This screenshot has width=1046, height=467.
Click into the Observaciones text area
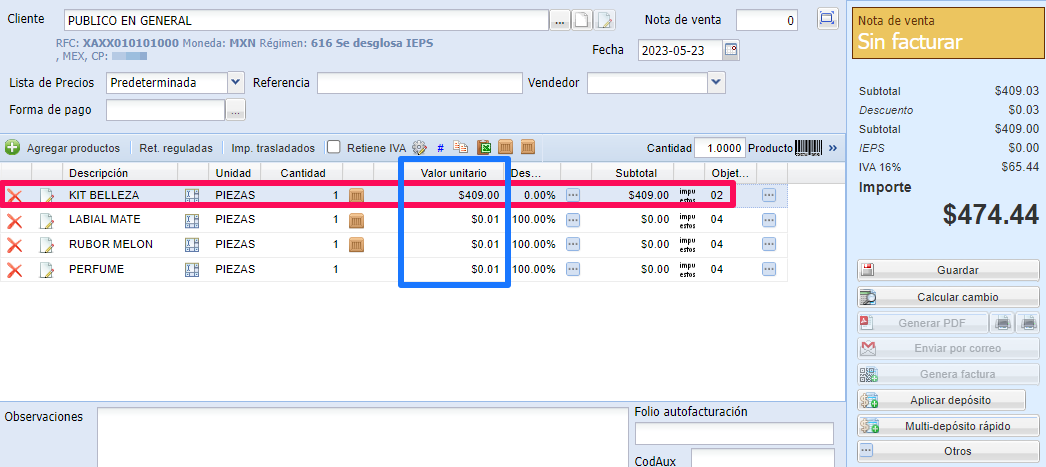(361, 436)
